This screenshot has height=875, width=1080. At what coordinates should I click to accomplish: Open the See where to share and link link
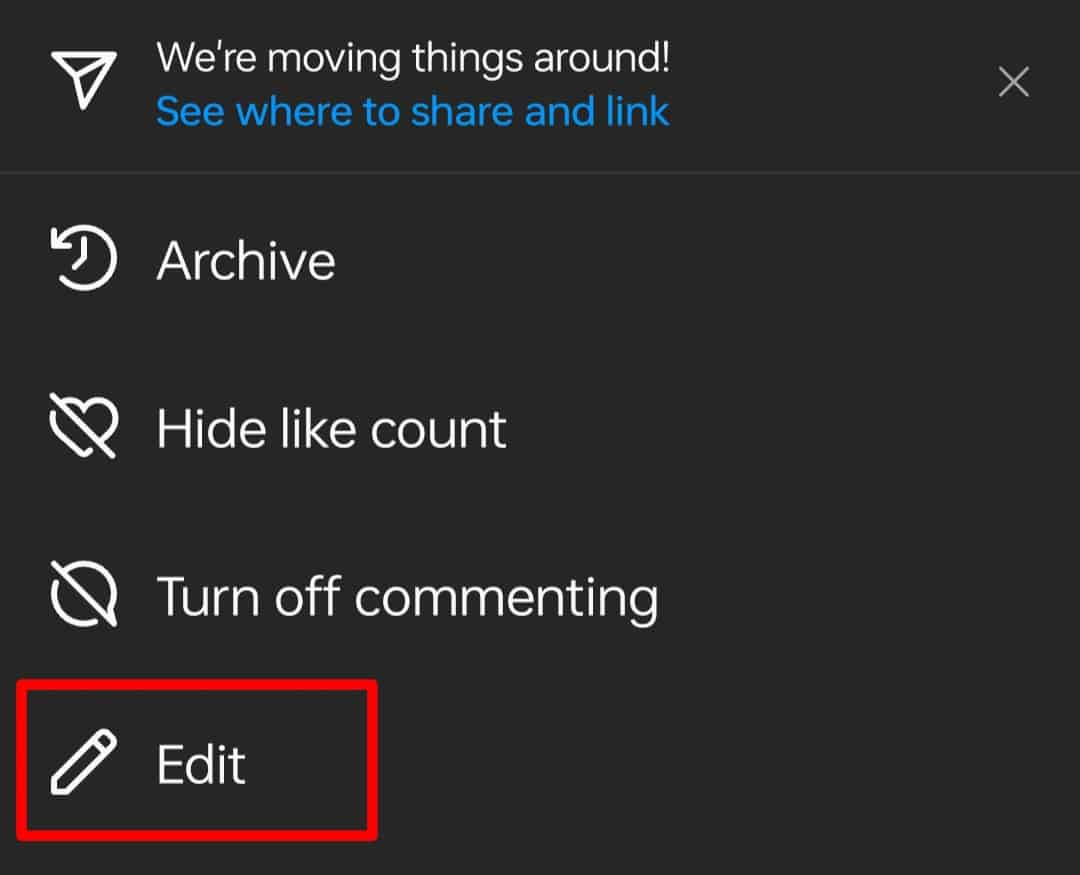coord(412,112)
